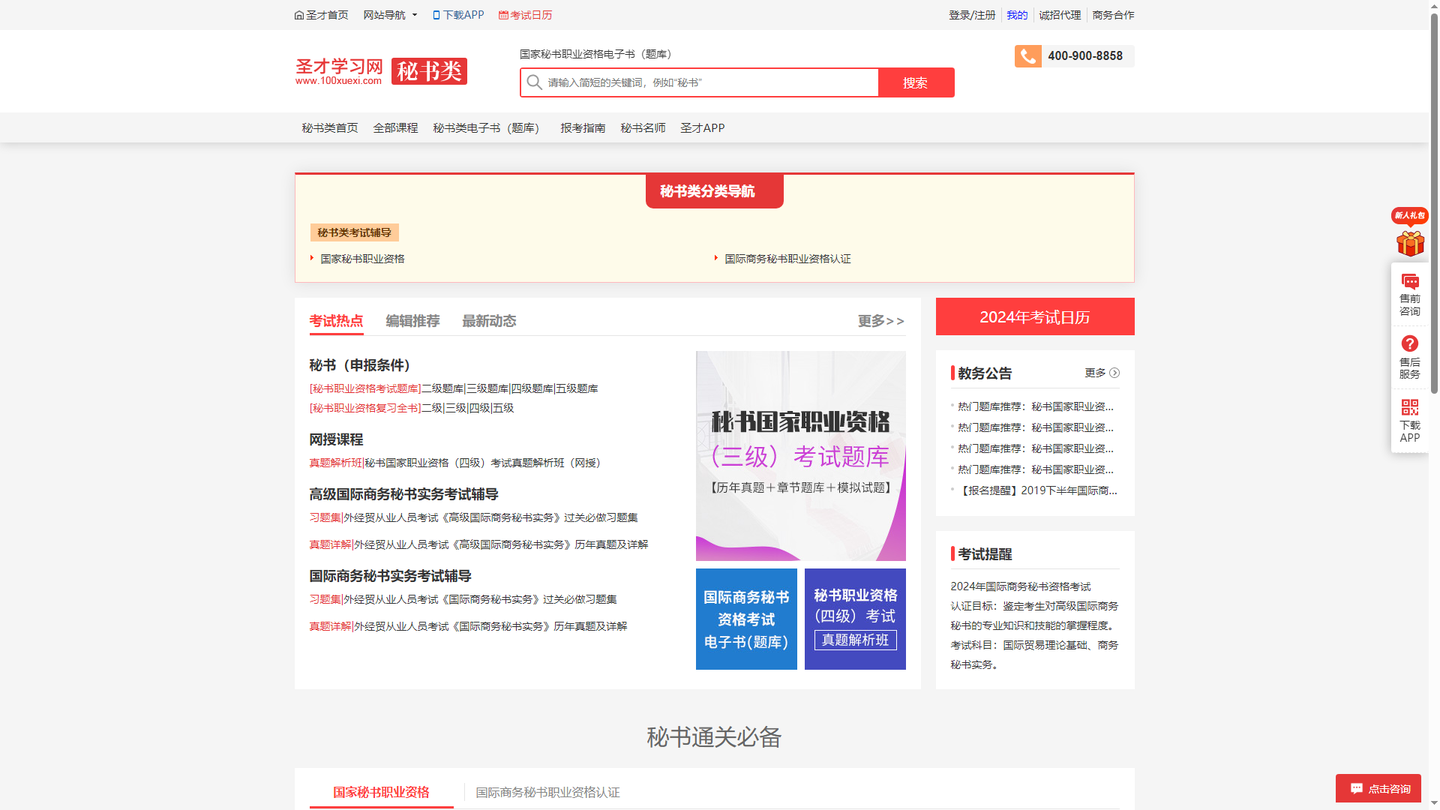The height and width of the screenshot is (810, 1440).
Task: Open 售后服务 question mark icon
Action: [x=1410, y=344]
